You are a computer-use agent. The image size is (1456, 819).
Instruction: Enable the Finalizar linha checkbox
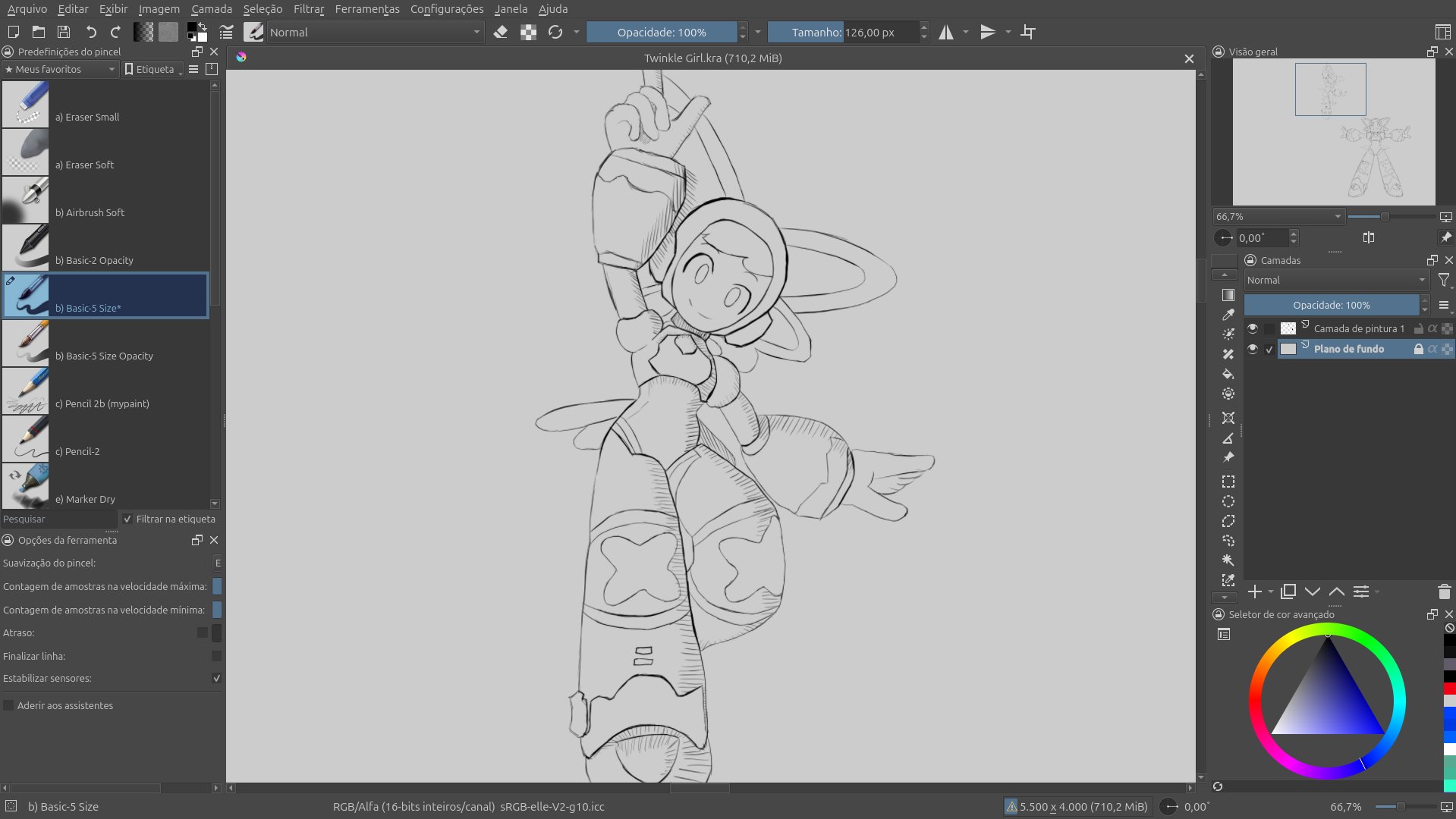point(216,656)
